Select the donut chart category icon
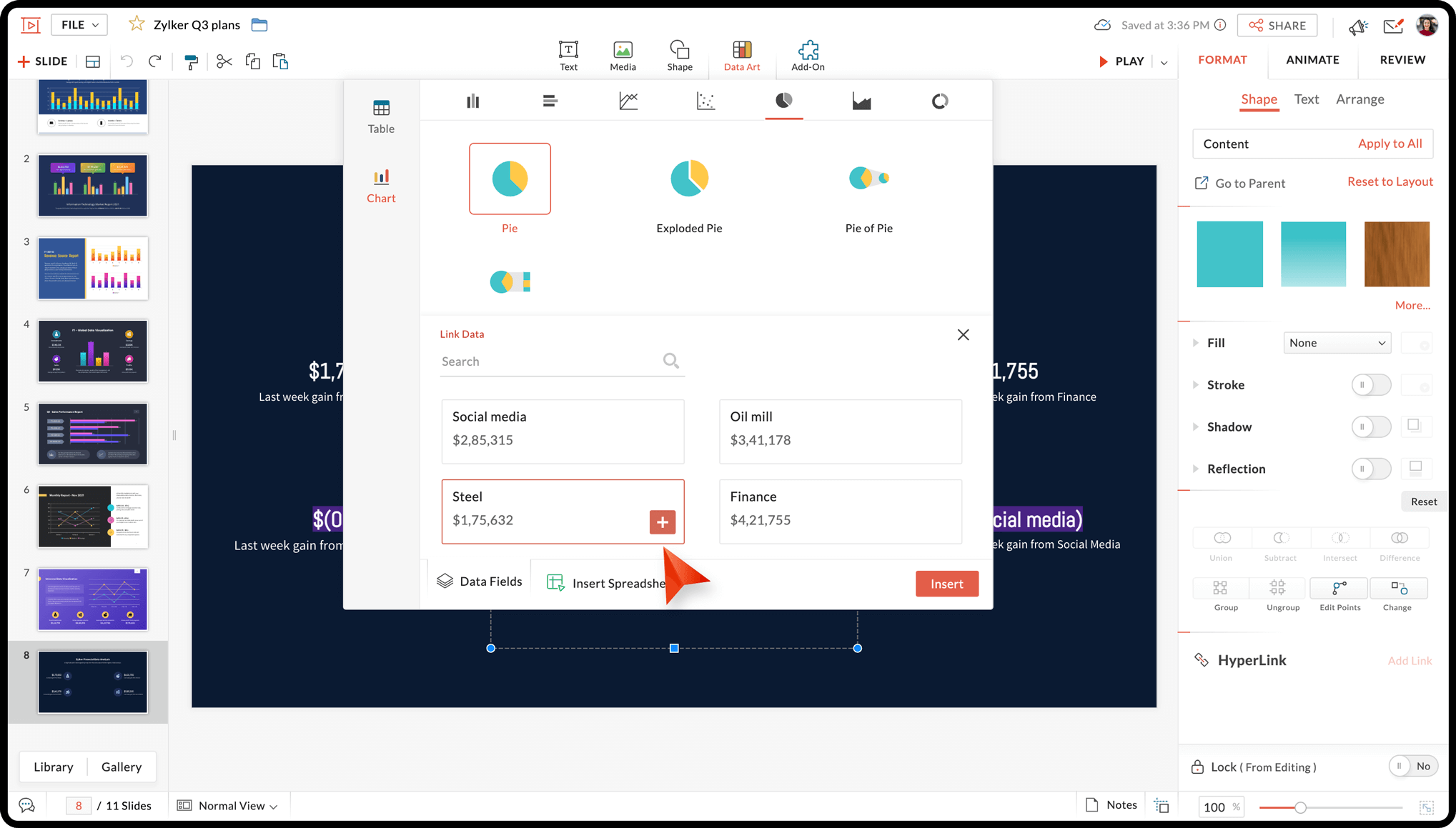1456x828 pixels. pos(939,101)
